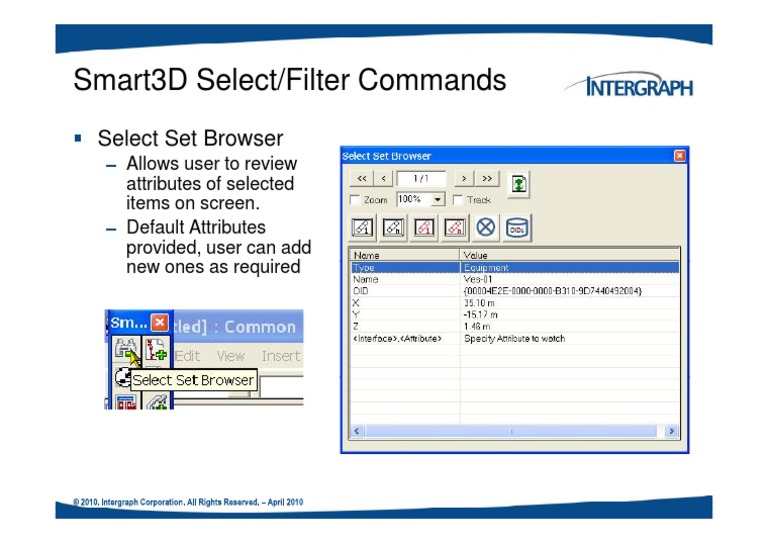Close the Select Set Browser dialog
This screenshot has height=543, width=768.
point(680,156)
